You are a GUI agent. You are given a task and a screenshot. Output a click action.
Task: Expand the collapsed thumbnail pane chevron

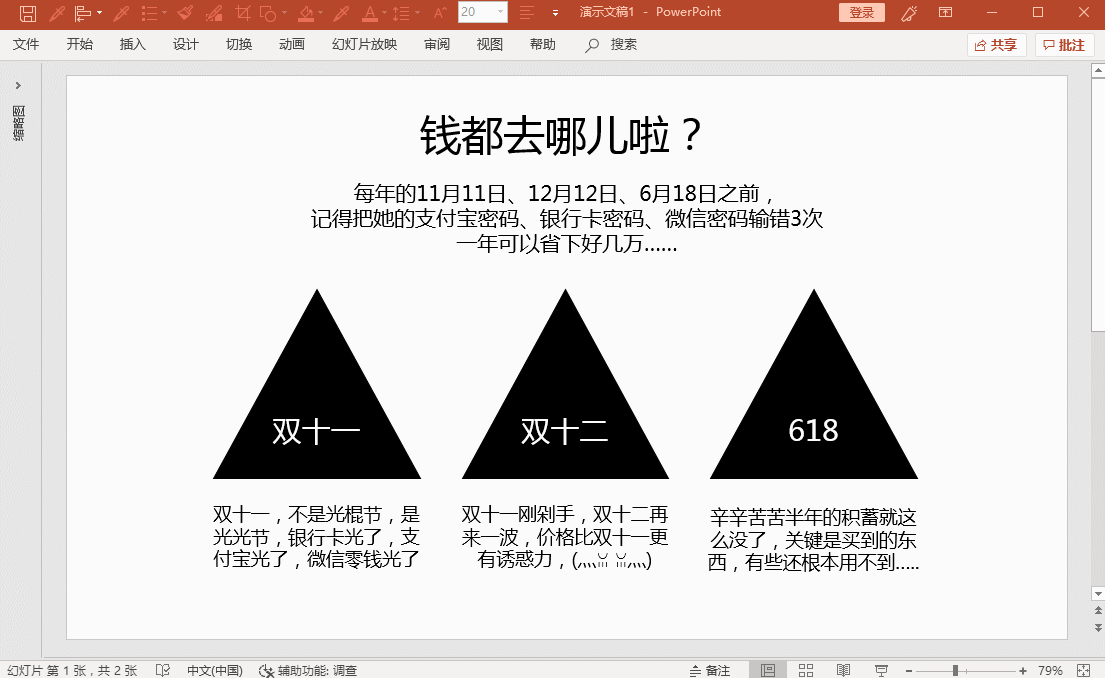pyautogui.click(x=18, y=85)
